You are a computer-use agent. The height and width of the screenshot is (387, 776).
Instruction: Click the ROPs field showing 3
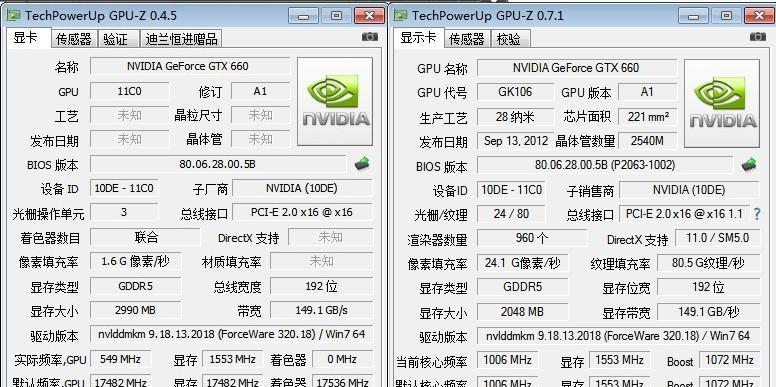124,212
